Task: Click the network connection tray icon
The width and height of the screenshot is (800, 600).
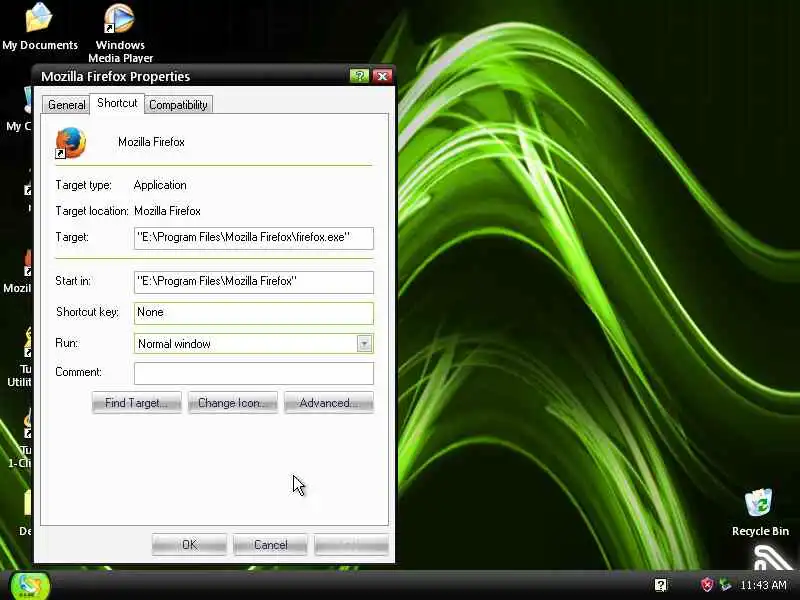Action: click(725, 585)
